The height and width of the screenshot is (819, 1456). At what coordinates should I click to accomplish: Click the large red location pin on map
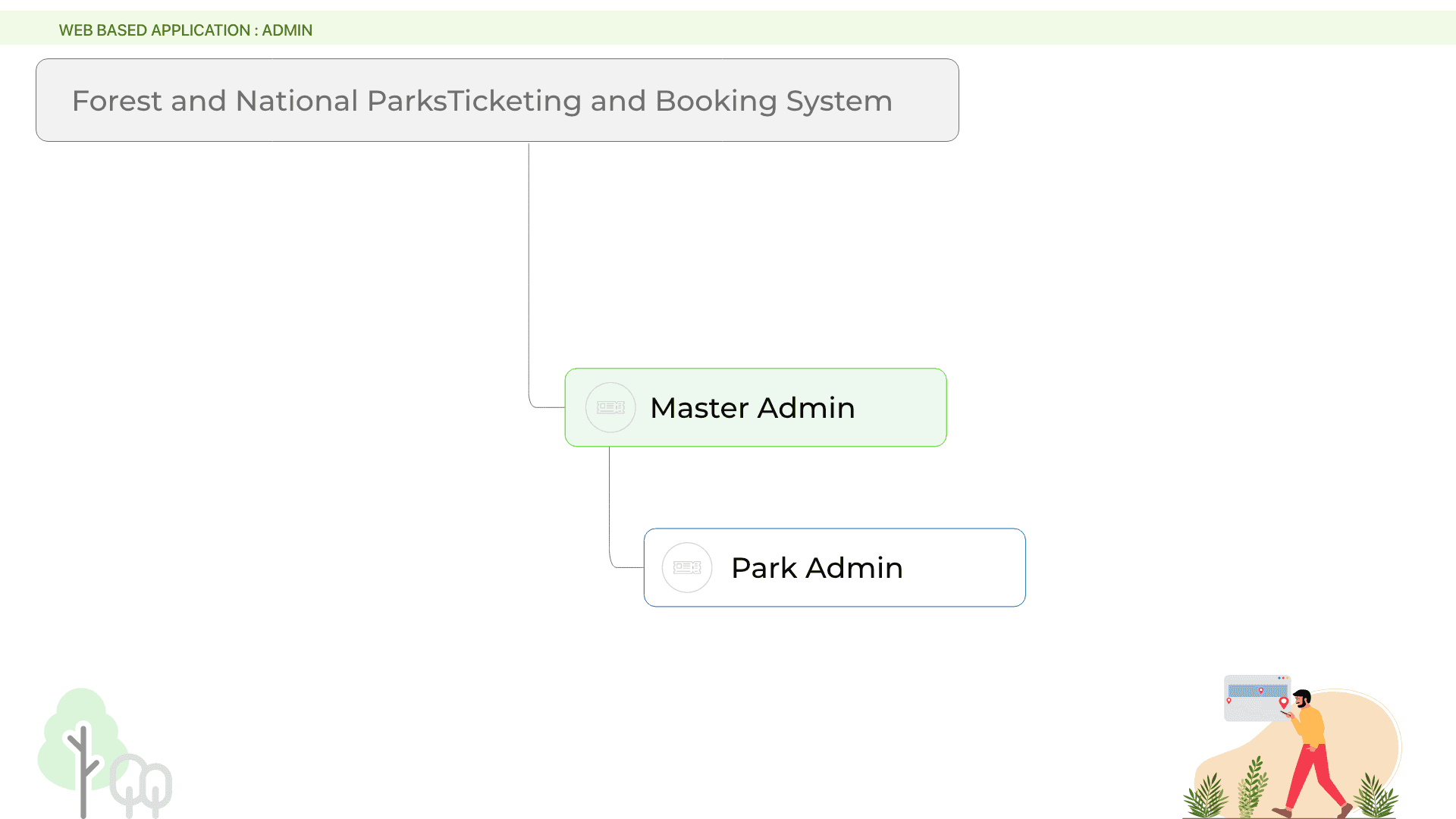coord(1284,702)
